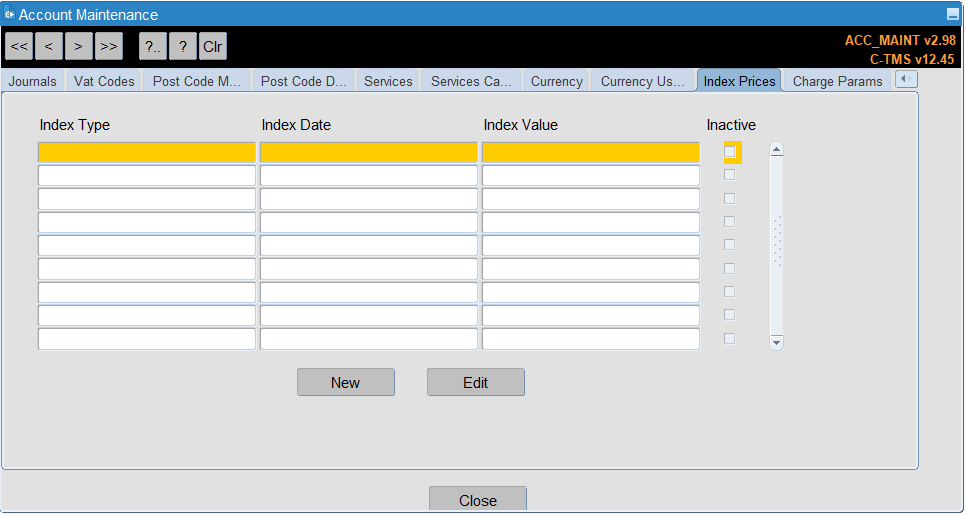Open the Post Code D... tab

(304, 81)
